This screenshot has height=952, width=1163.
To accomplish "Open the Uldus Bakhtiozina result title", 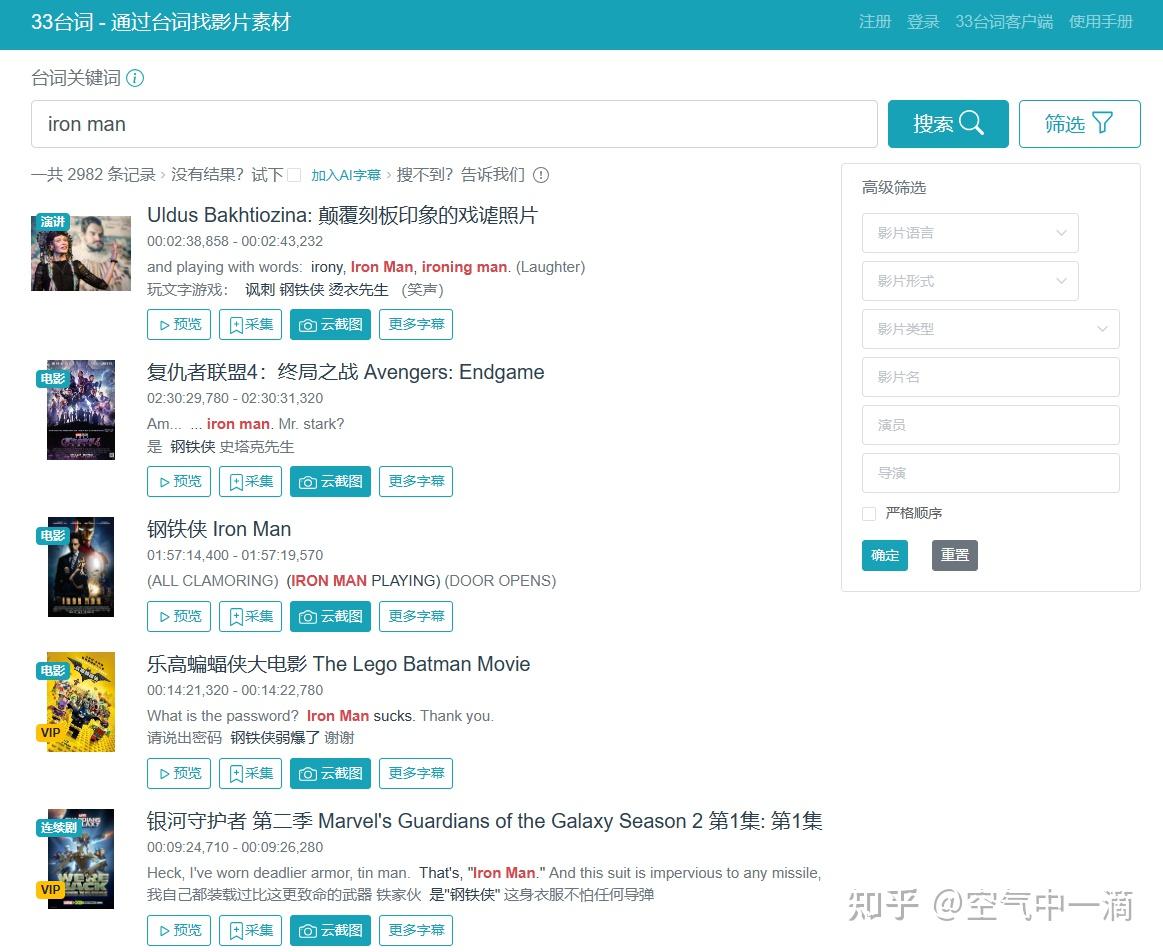I will coord(342,216).
